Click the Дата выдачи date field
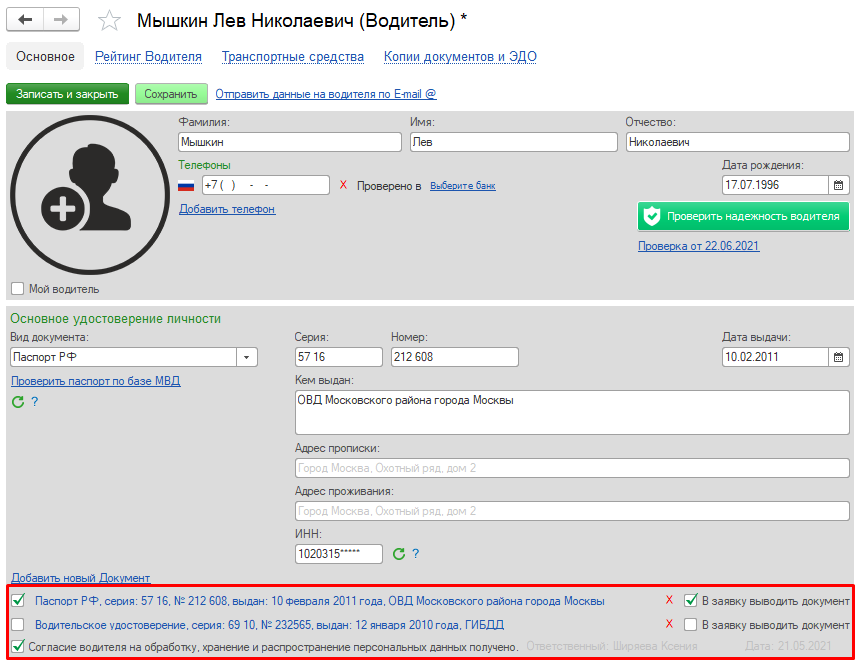Viewport: 861px width, 664px height. [775, 357]
